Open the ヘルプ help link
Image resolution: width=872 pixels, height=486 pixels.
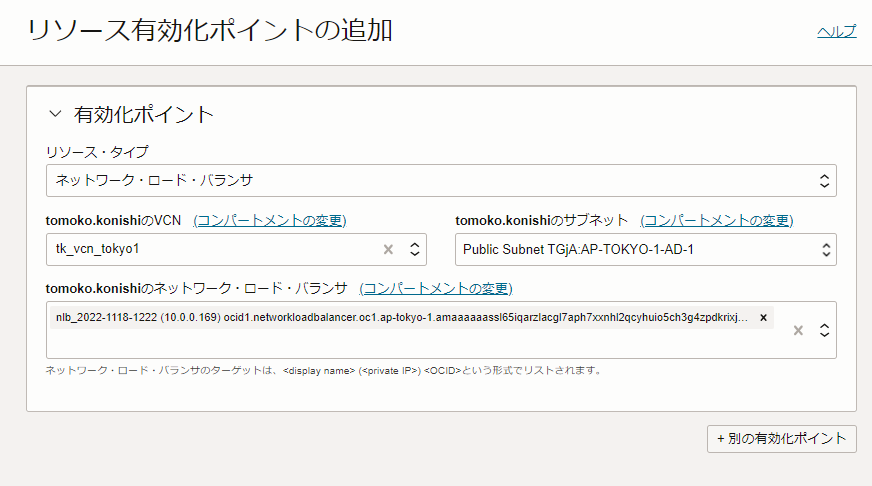[836, 31]
